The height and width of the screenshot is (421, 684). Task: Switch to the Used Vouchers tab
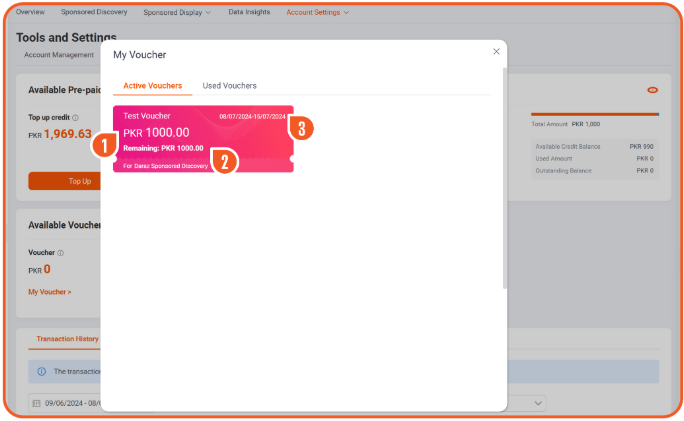229,86
